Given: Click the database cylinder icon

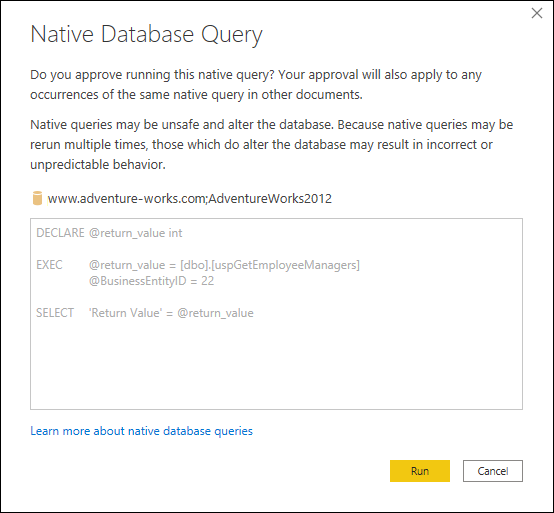Looking at the screenshot, I should (x=37, y=198).
